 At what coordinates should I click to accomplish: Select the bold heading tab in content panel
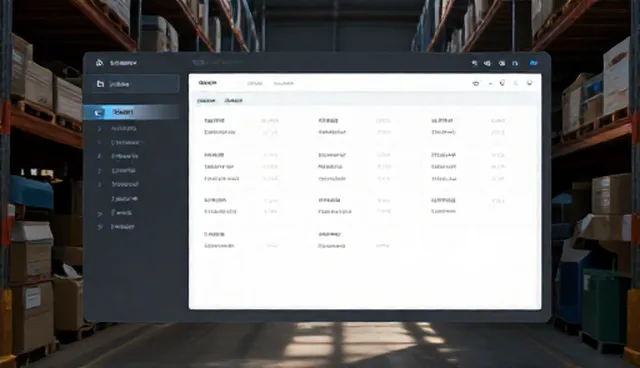click(x=207, y=83)
